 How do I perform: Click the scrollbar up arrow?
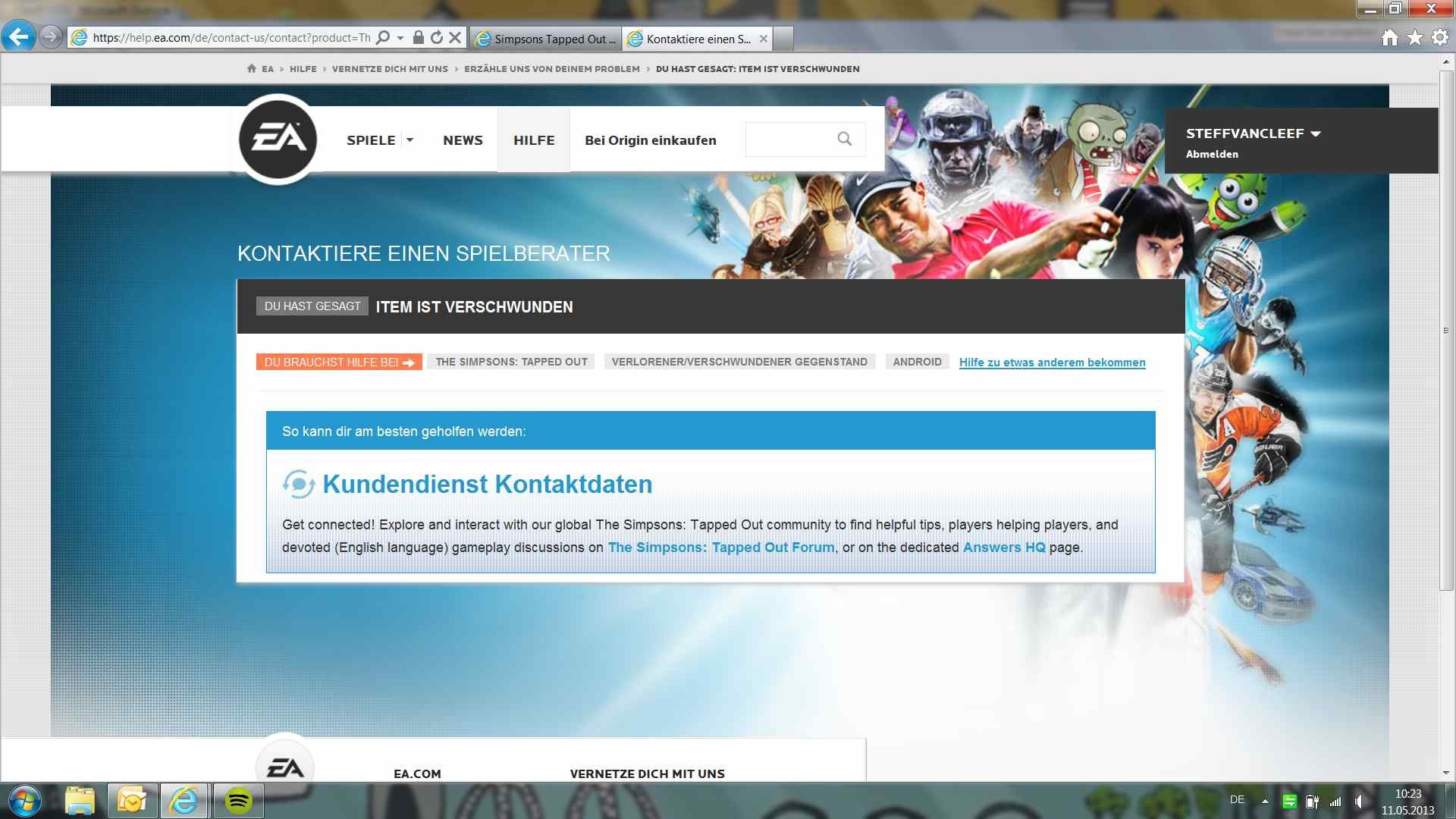(1446, 61)
